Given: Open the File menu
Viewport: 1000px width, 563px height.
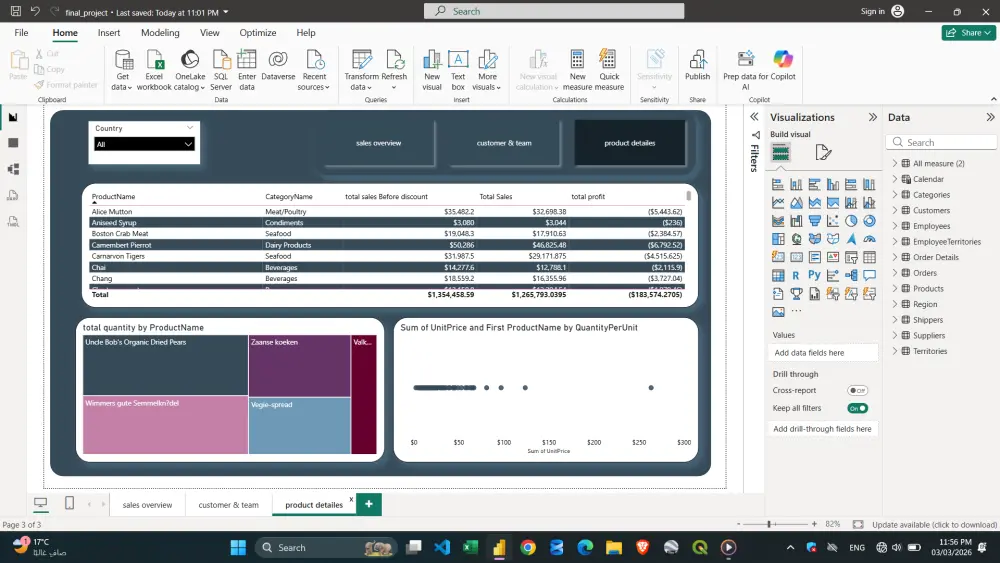Looking at the screenshot, I should 21,33.
